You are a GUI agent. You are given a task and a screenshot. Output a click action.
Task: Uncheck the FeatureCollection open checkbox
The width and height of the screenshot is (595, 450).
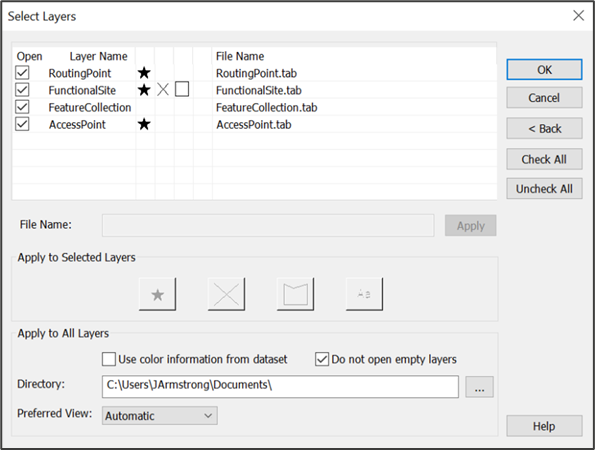(22, 107)
